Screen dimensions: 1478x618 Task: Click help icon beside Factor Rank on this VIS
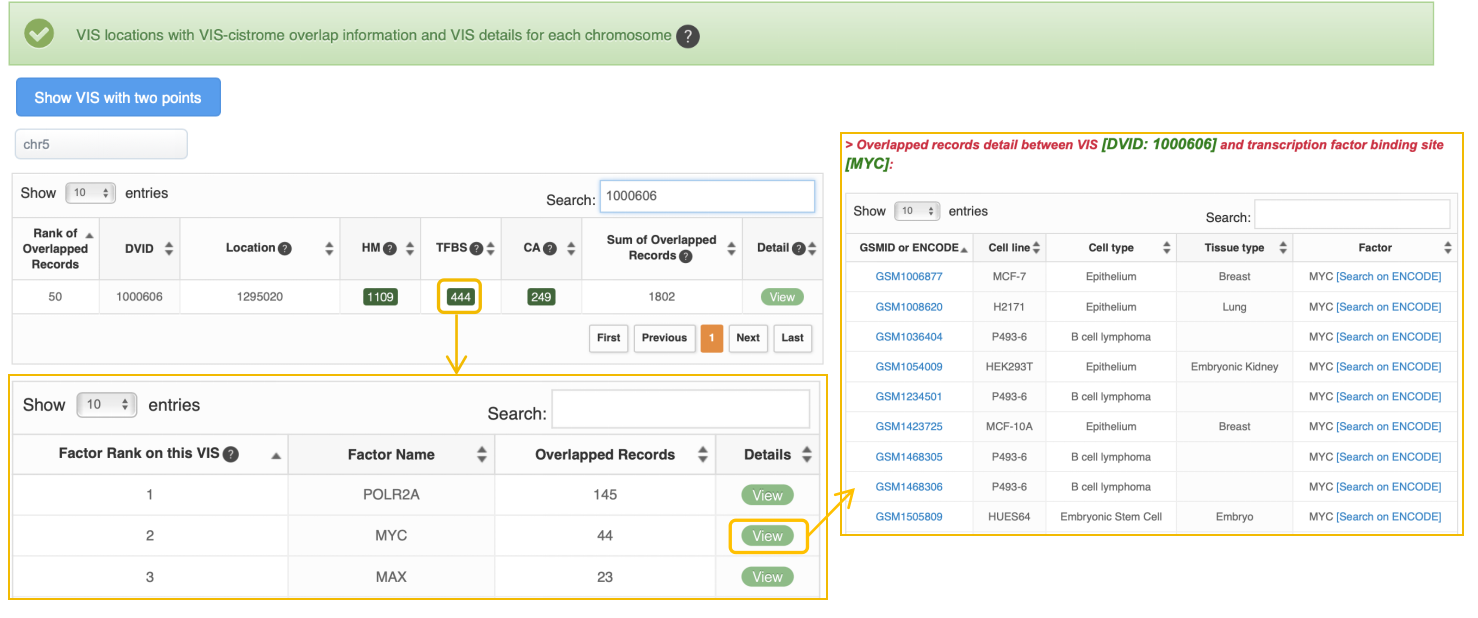pyautogui.click(x=231, y=454)
